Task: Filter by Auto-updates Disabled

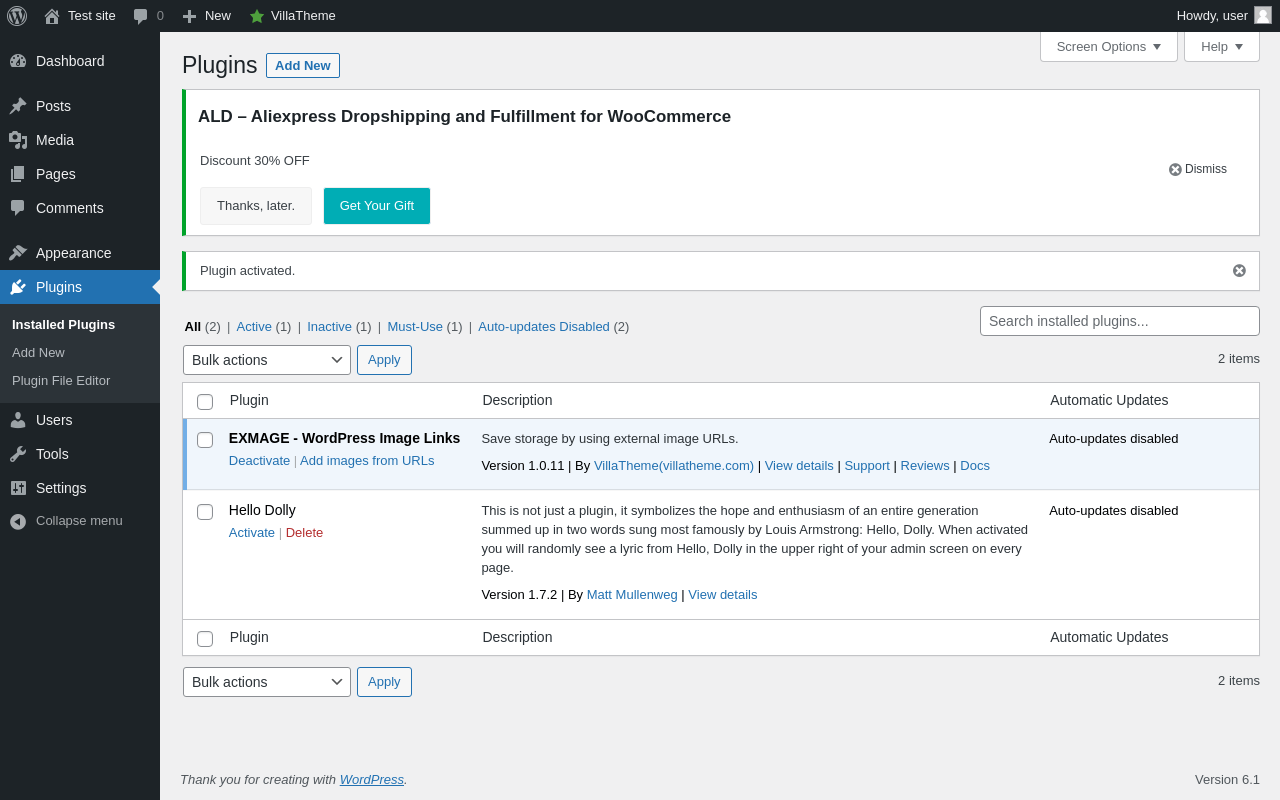Action: coord(544,326)
